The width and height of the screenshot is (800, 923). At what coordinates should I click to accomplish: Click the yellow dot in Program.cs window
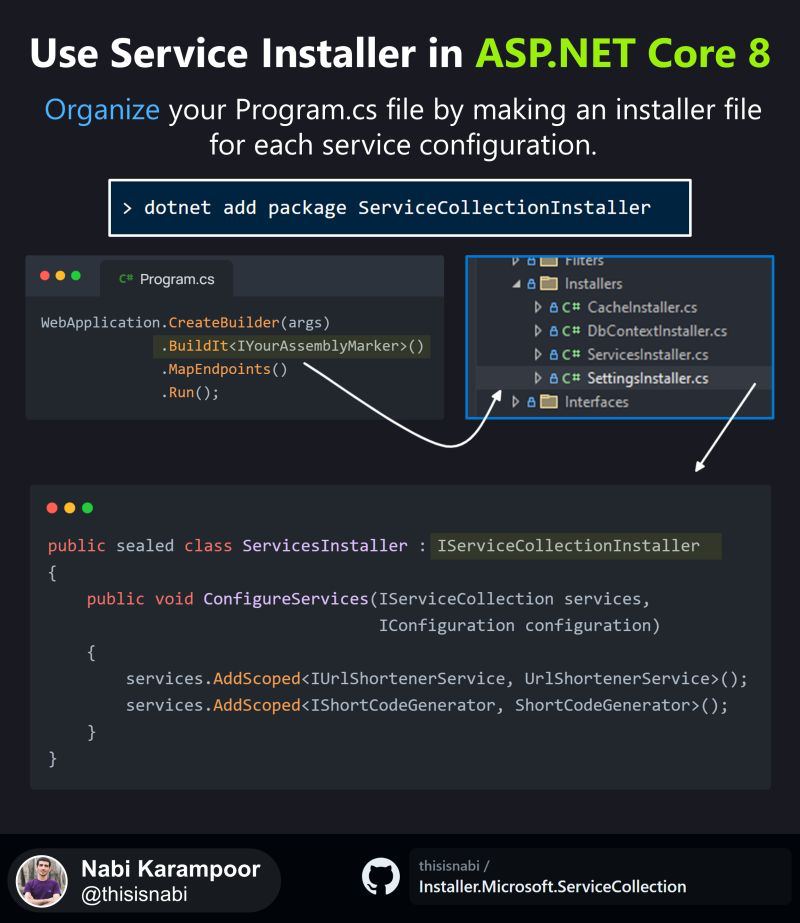60,275
